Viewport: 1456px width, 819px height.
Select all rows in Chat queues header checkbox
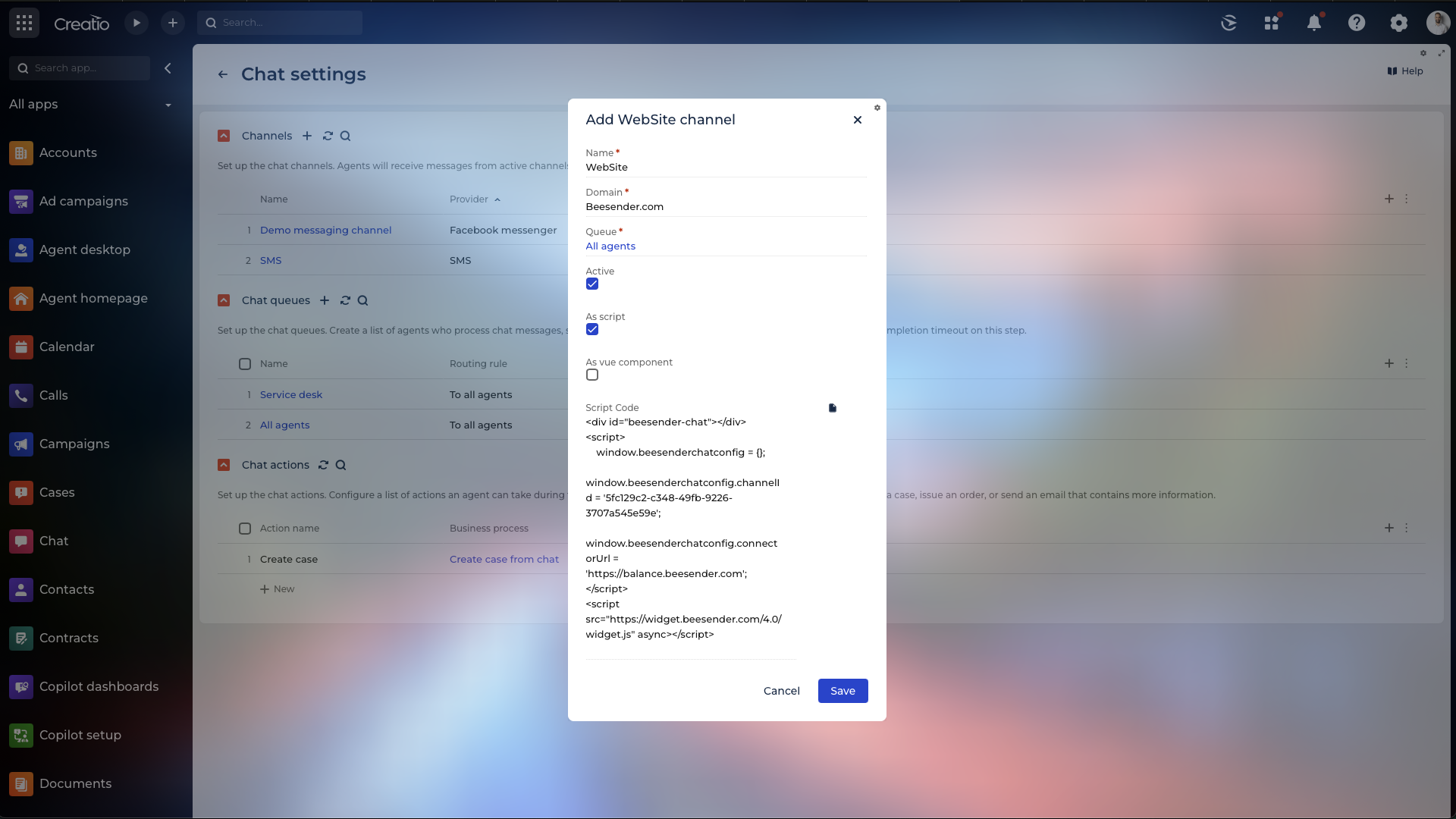point(245,364)
